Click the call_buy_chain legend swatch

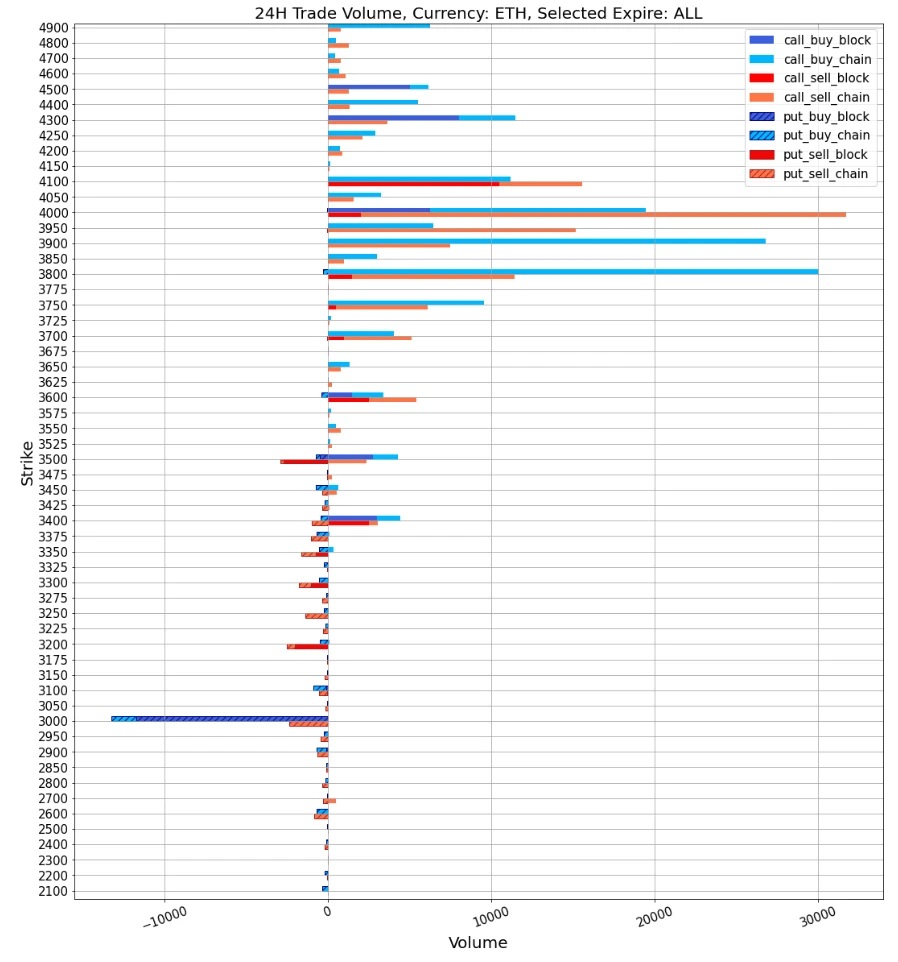tap(762, 59)
